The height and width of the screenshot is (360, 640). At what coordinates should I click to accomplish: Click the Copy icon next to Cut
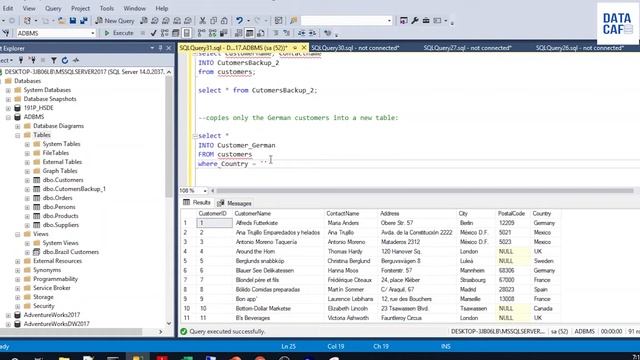(x=213, y=20)
